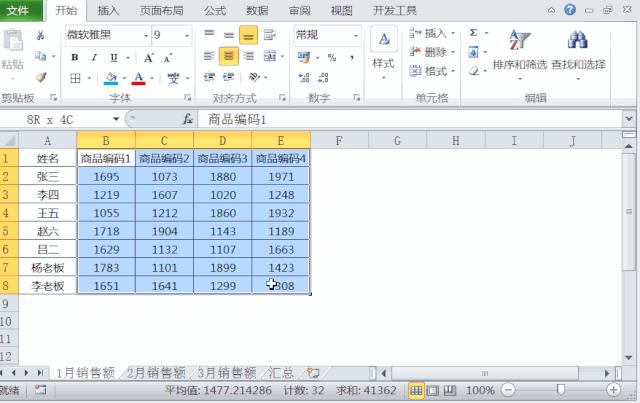The image size is (640, 403).
Task: Switch to the 公式 tab
Action: pyautogui.click(x=215, y=11)
